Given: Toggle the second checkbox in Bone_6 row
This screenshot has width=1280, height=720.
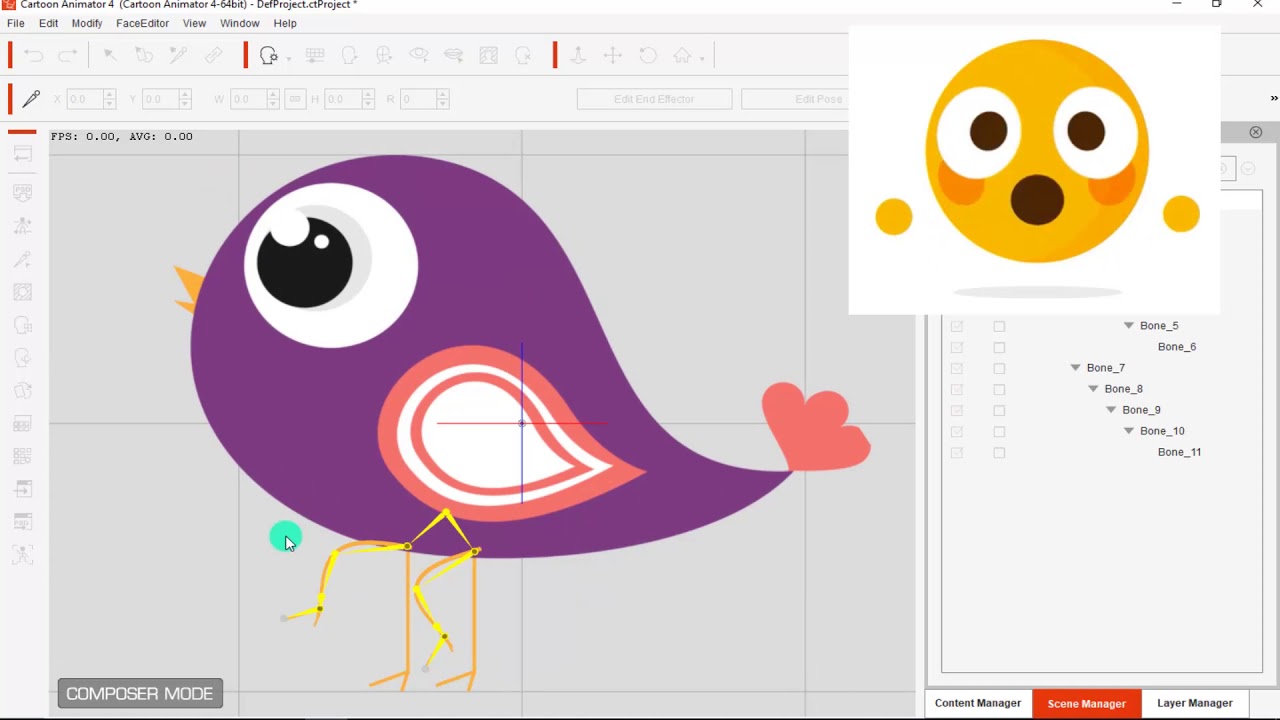Looking at the screenshot, I should tap(999, 347).
